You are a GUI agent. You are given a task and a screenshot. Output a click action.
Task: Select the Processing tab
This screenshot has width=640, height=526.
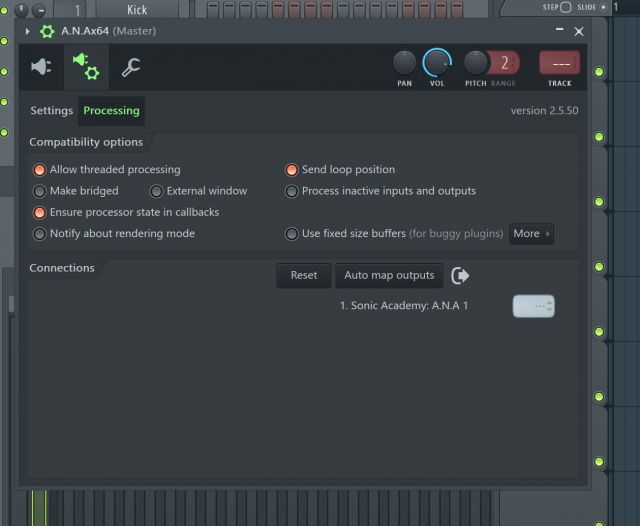(x=111, y=111)
